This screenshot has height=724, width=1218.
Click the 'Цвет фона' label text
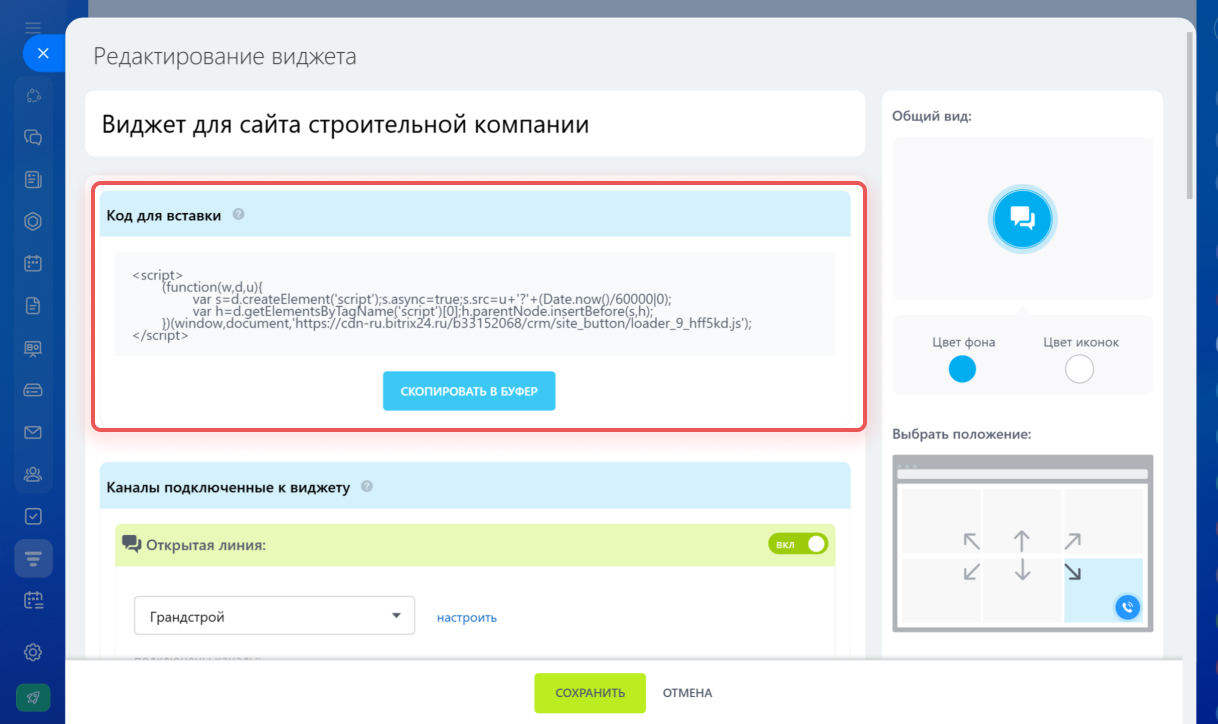click(x=964, y=342)
